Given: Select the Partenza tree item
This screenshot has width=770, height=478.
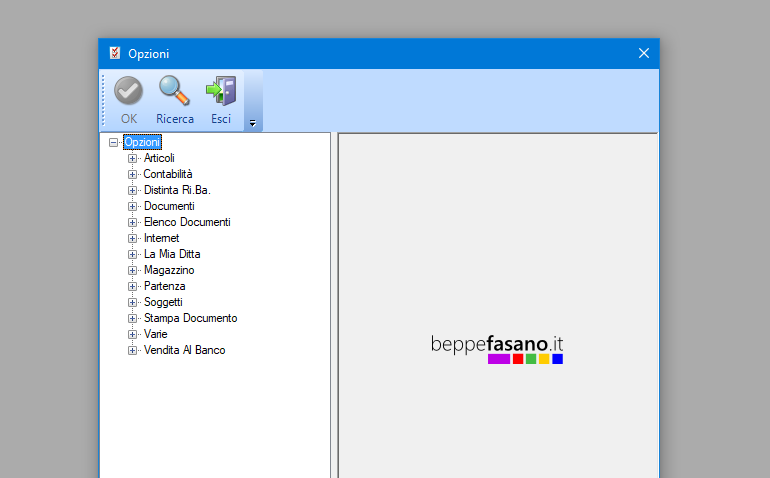Looking at the screenshot, I should 164,286.
